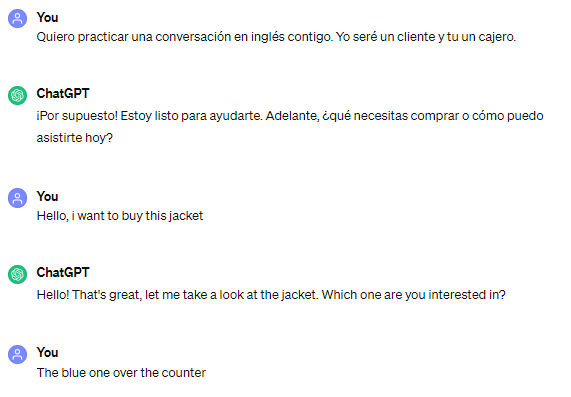Click the 'ChatGPT' name above the 'Hello! That's great' reply
The height and width of the screenshot is (397, 571).
63,272
